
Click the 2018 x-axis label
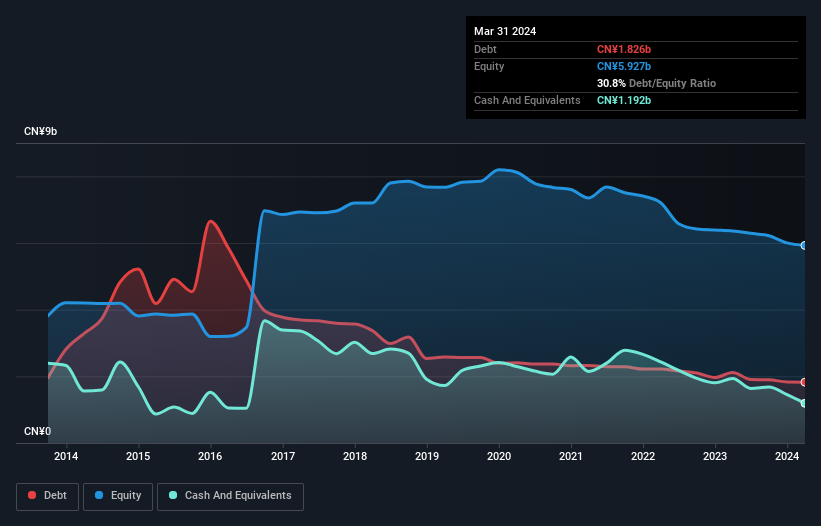pyautogui.click(x=355, y=456)
